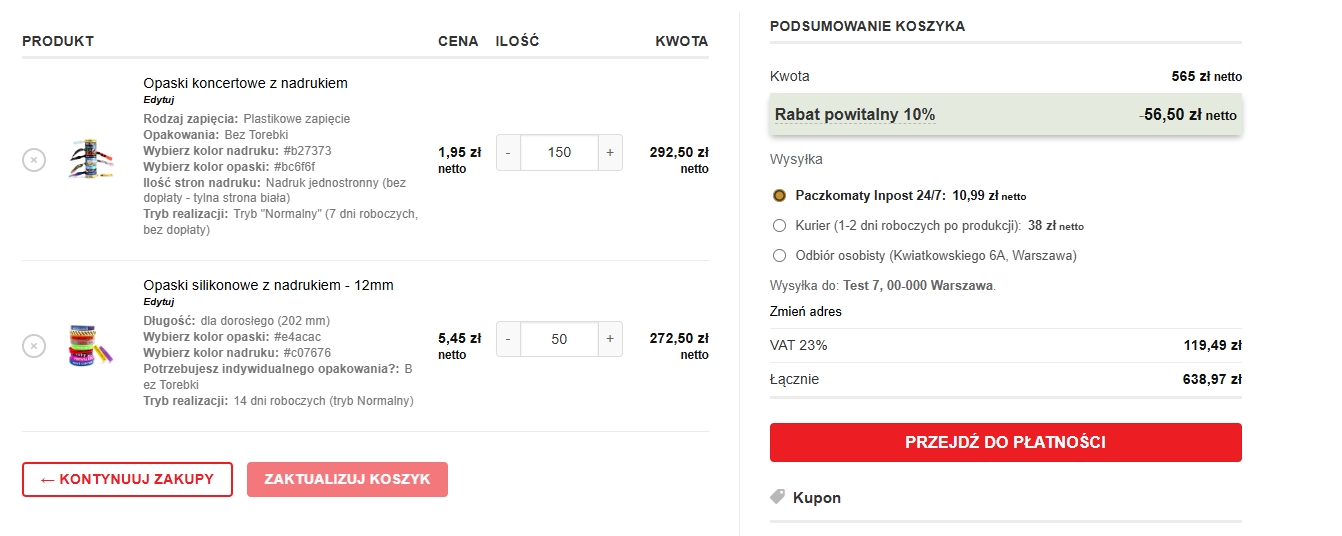Image resolution: width=1342 pixels, height=536 pixels.
Task: Remove Opaski silikonowe from cart
Action: coord(34,346)
